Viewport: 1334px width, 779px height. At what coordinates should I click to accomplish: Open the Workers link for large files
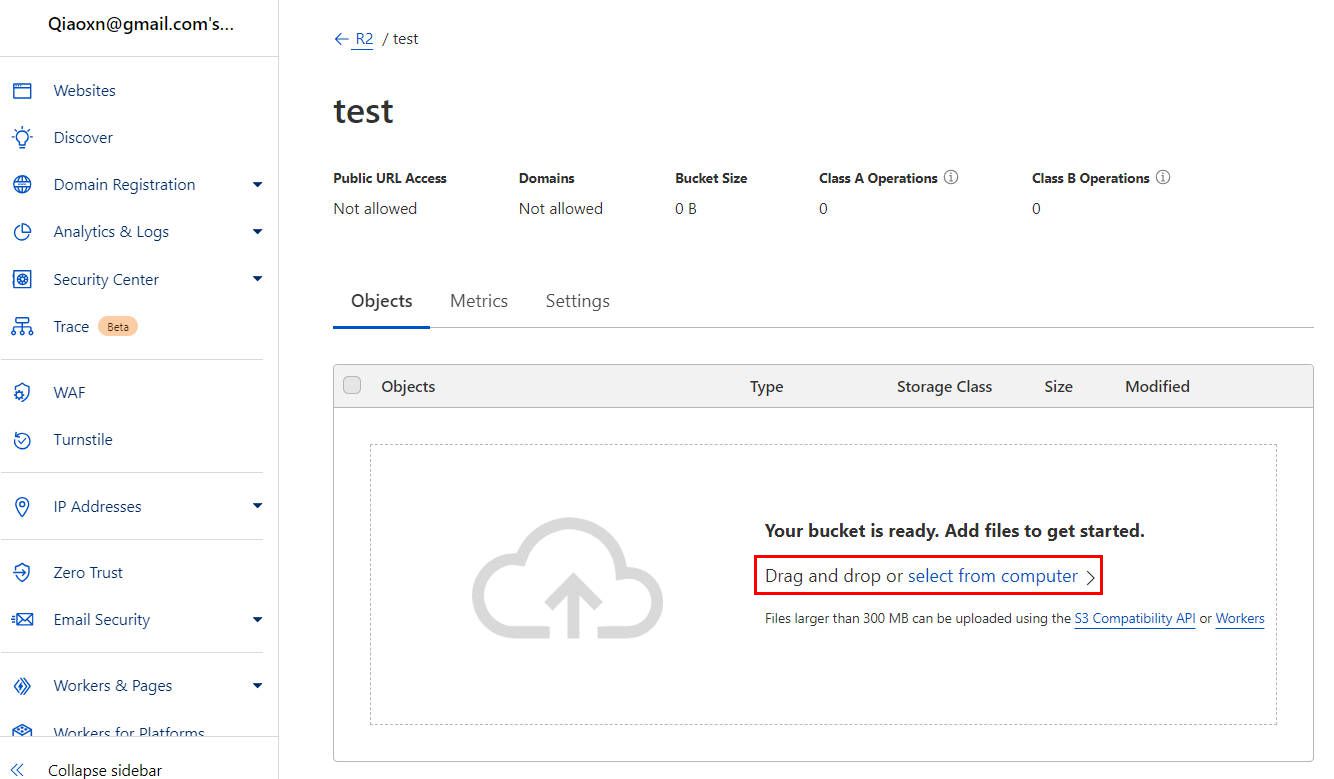1240,619
